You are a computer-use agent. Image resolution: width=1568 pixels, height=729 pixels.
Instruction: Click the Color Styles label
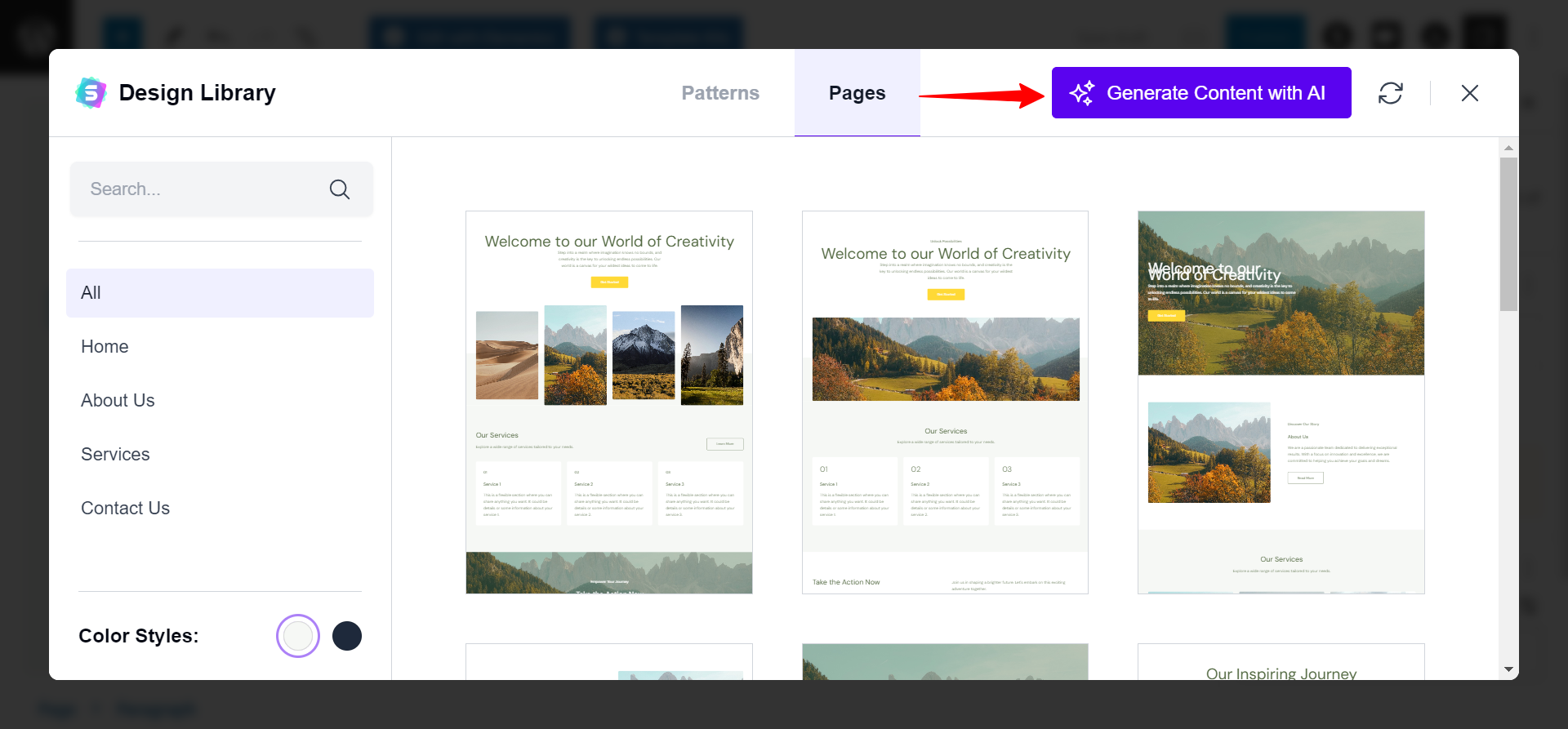point(139,636)
